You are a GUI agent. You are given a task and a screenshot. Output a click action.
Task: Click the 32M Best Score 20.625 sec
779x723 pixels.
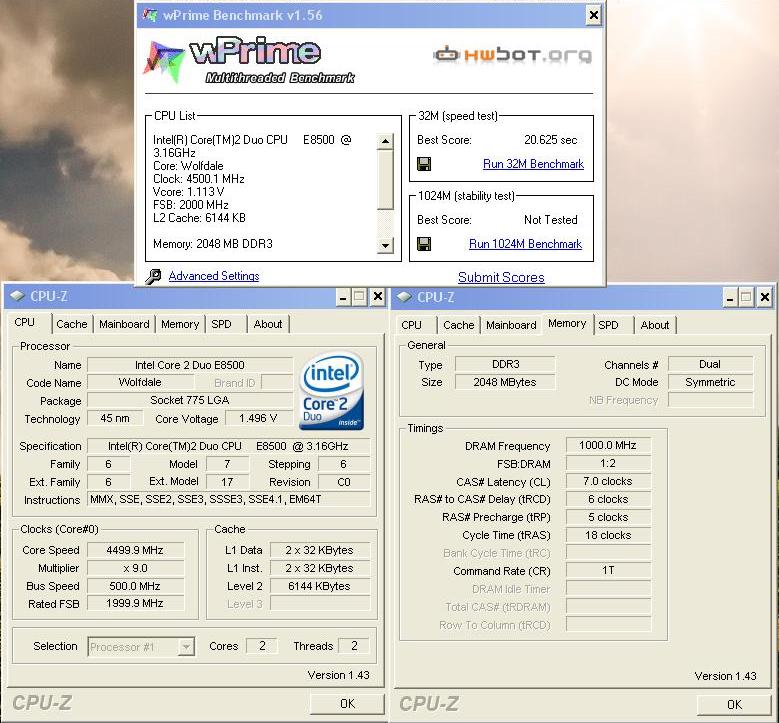click(550, 140)
